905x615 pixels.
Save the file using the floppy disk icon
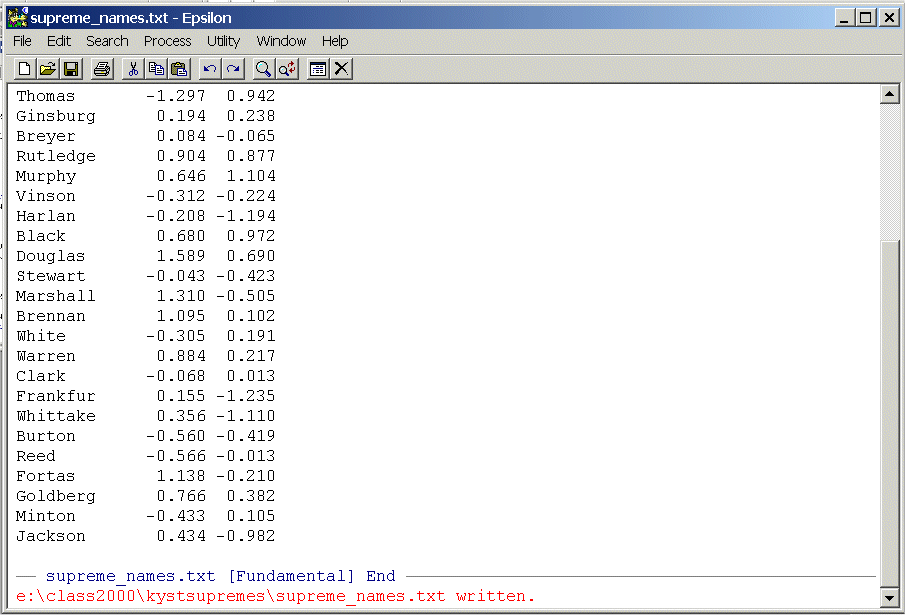[x=71, y=69]
